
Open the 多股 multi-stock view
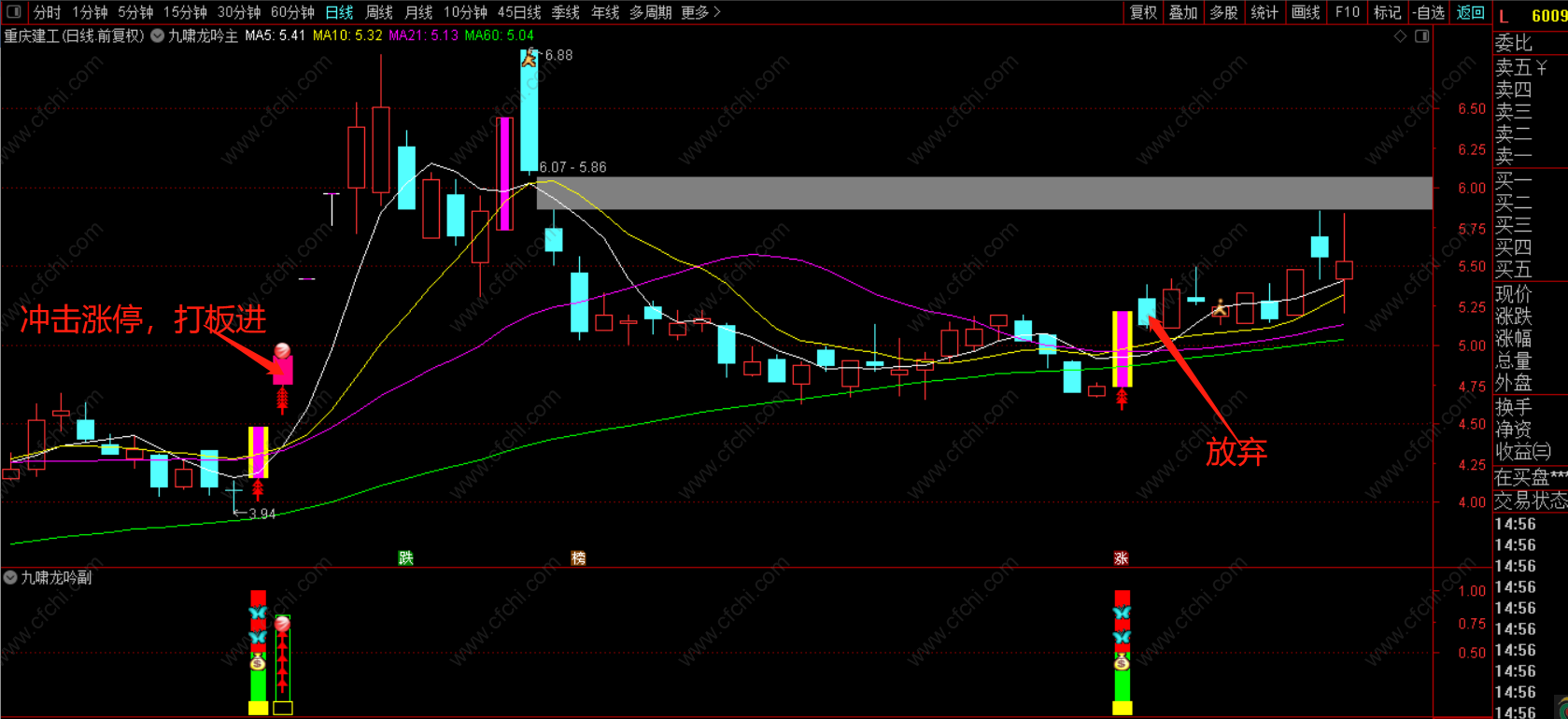click(x=1223, y=12)
